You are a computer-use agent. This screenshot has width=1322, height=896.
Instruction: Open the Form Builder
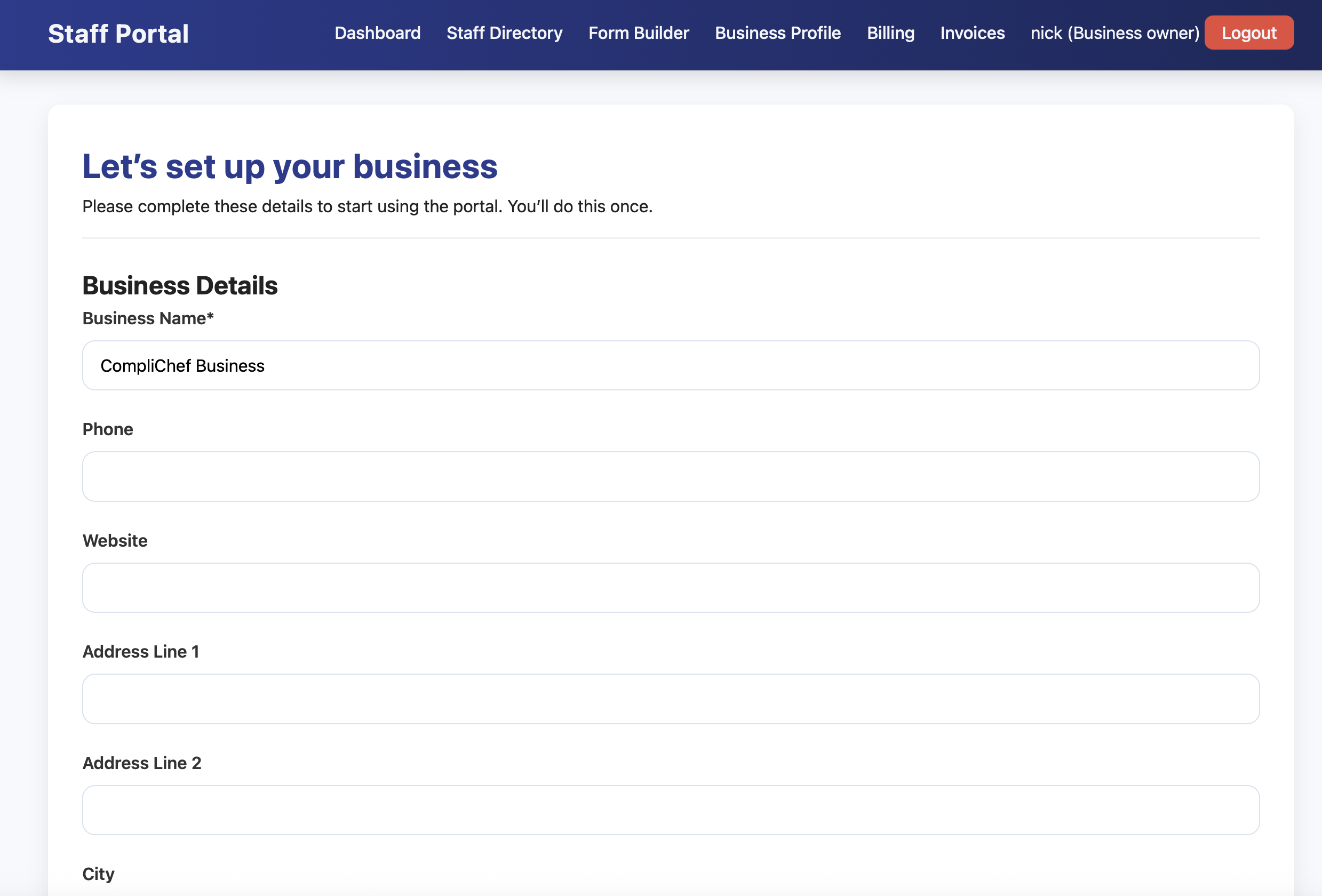point(638,33)
